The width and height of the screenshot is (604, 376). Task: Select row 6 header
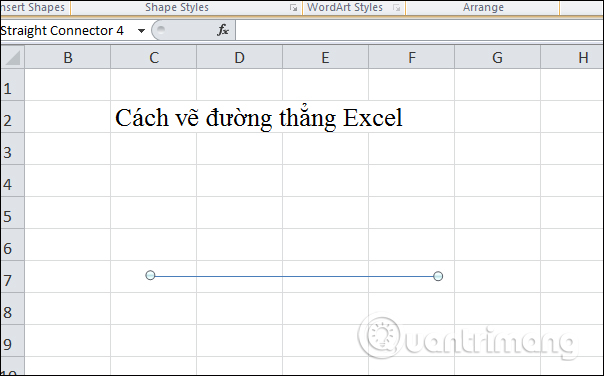pos(12,245)
